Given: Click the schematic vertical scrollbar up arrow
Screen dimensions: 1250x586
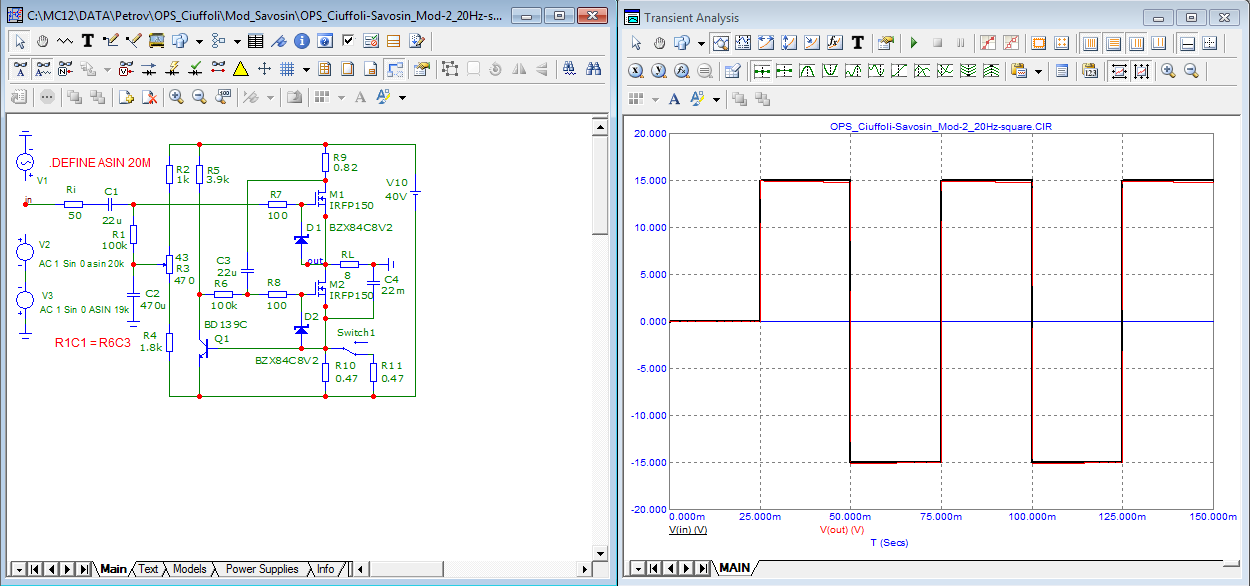Looking at the screenshot, I should [600, 125].
